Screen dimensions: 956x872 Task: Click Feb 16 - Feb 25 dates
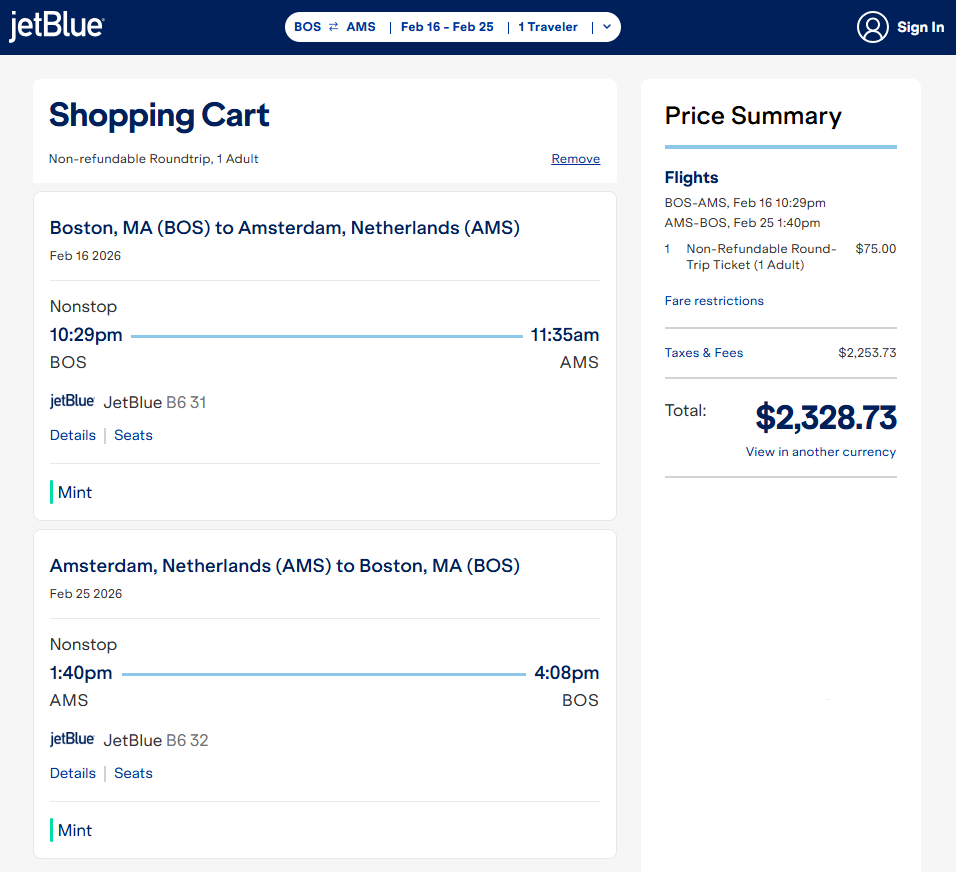447,27
